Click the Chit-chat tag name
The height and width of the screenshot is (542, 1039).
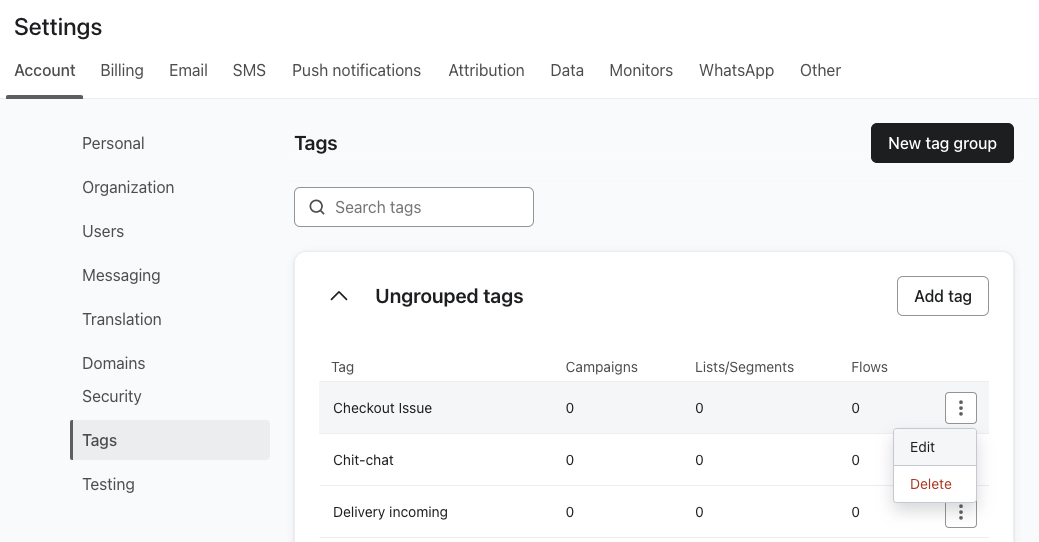point(363,460)
